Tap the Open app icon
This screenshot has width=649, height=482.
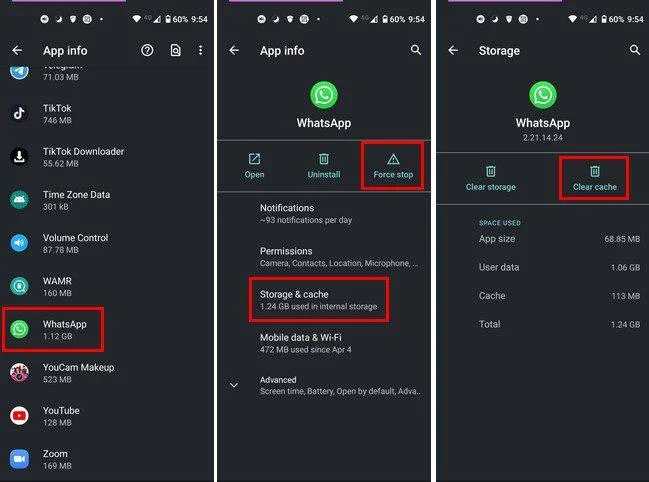(x=254, y=159)
